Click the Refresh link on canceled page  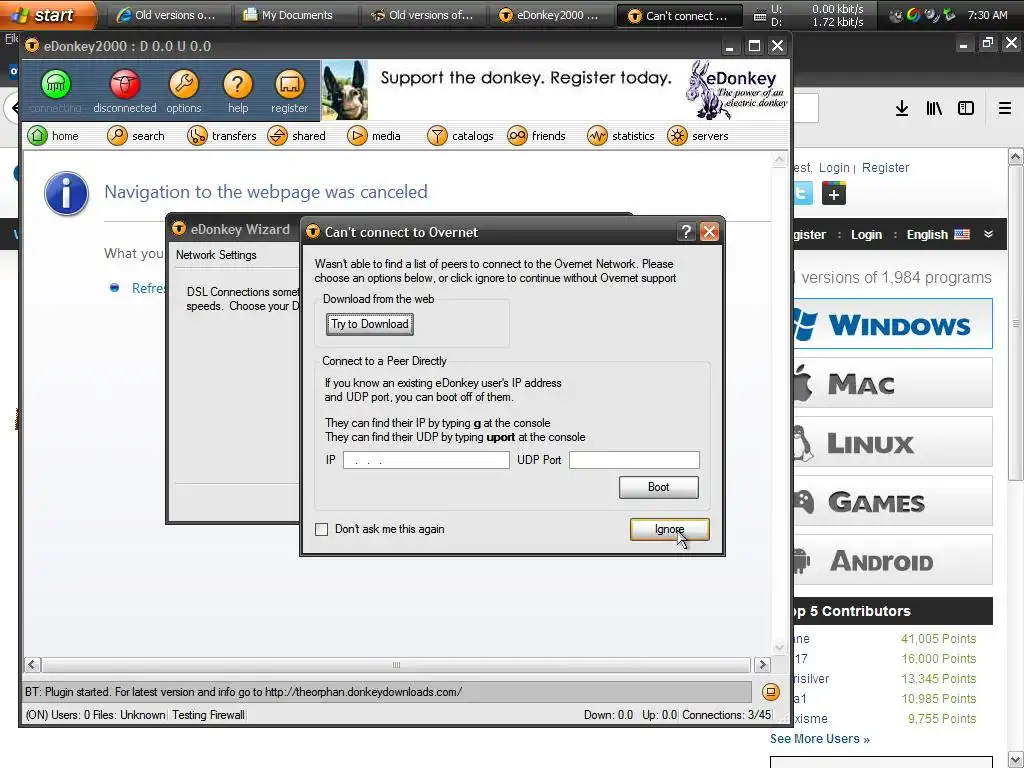148,288
